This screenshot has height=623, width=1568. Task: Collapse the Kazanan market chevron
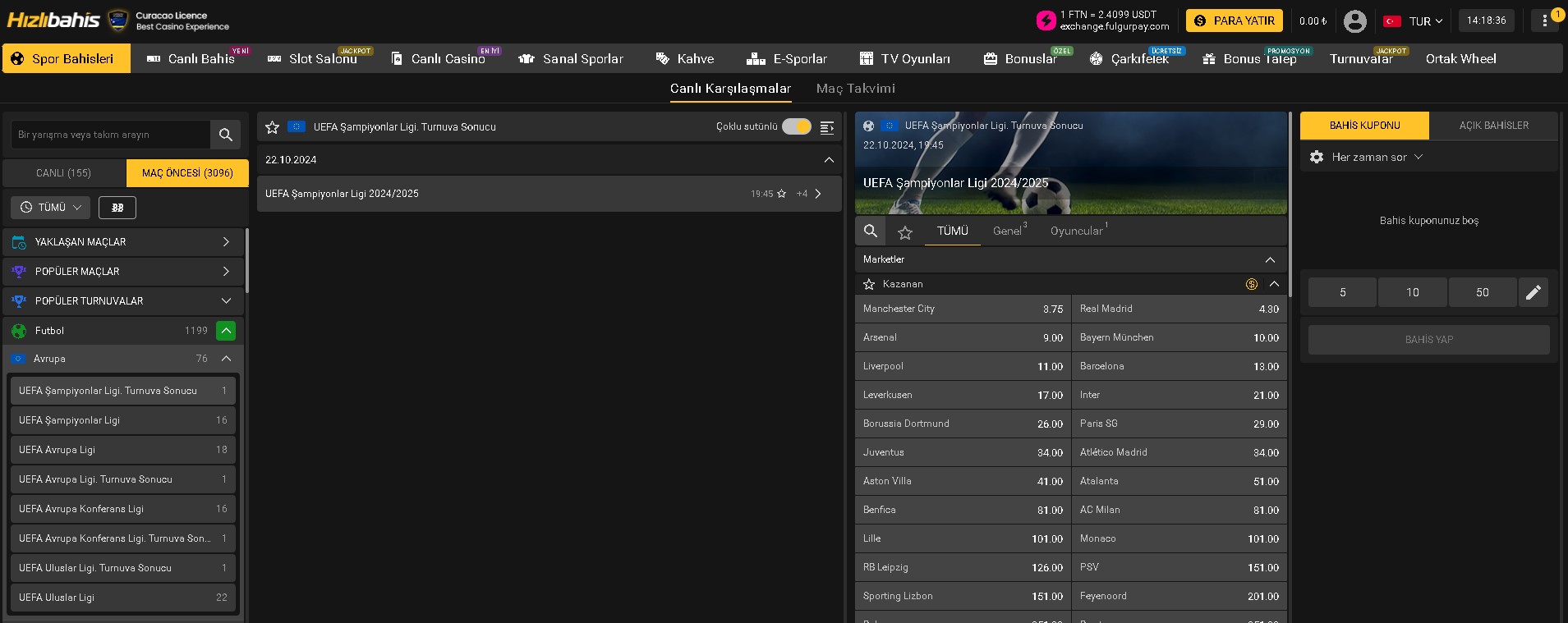tap(1274, 284)
